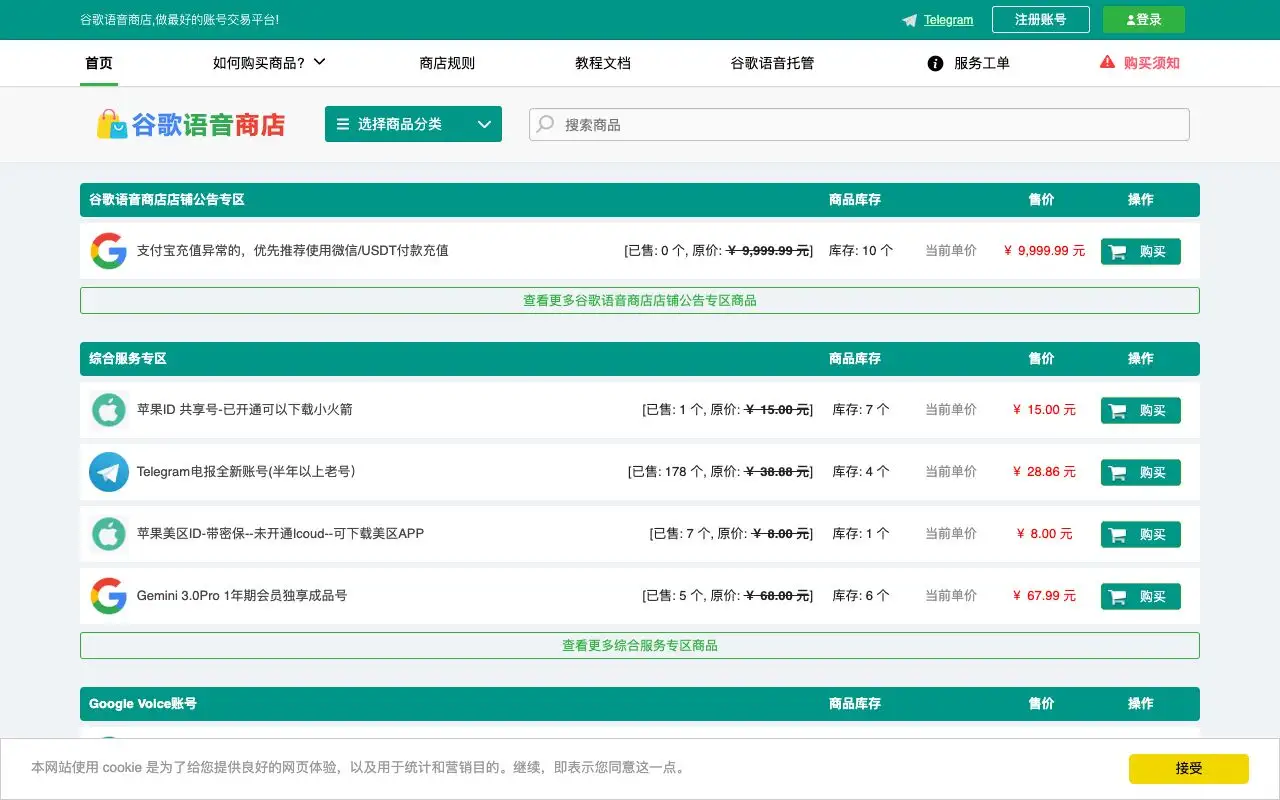Viewport: 1280px width, 800px height.
Task: Click the red warning triangle icon
Action: pyautogui.click(x=1107, y=62)
